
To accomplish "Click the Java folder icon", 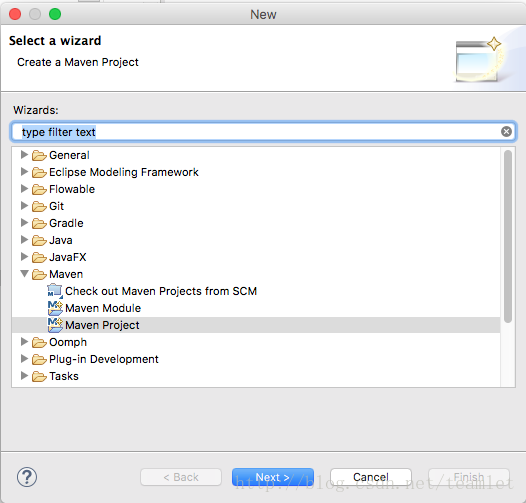I will tap(39, 241).
